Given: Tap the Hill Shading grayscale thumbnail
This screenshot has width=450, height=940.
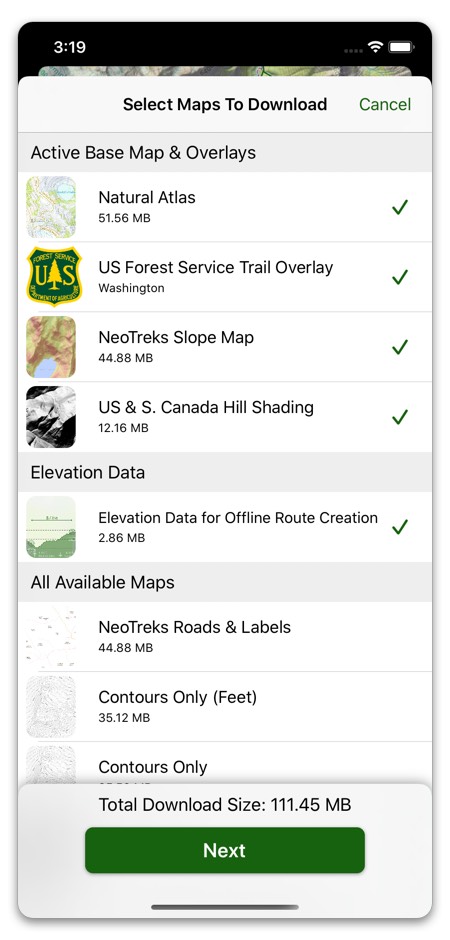Looking at the screenshot, I should 51,417.
